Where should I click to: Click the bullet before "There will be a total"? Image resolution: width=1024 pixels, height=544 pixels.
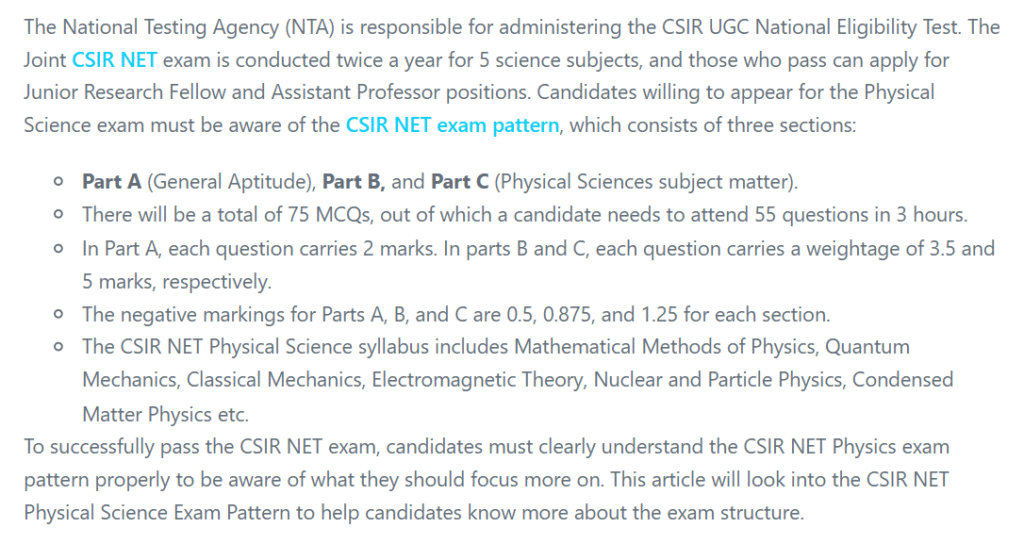click(x=60, y=215)
